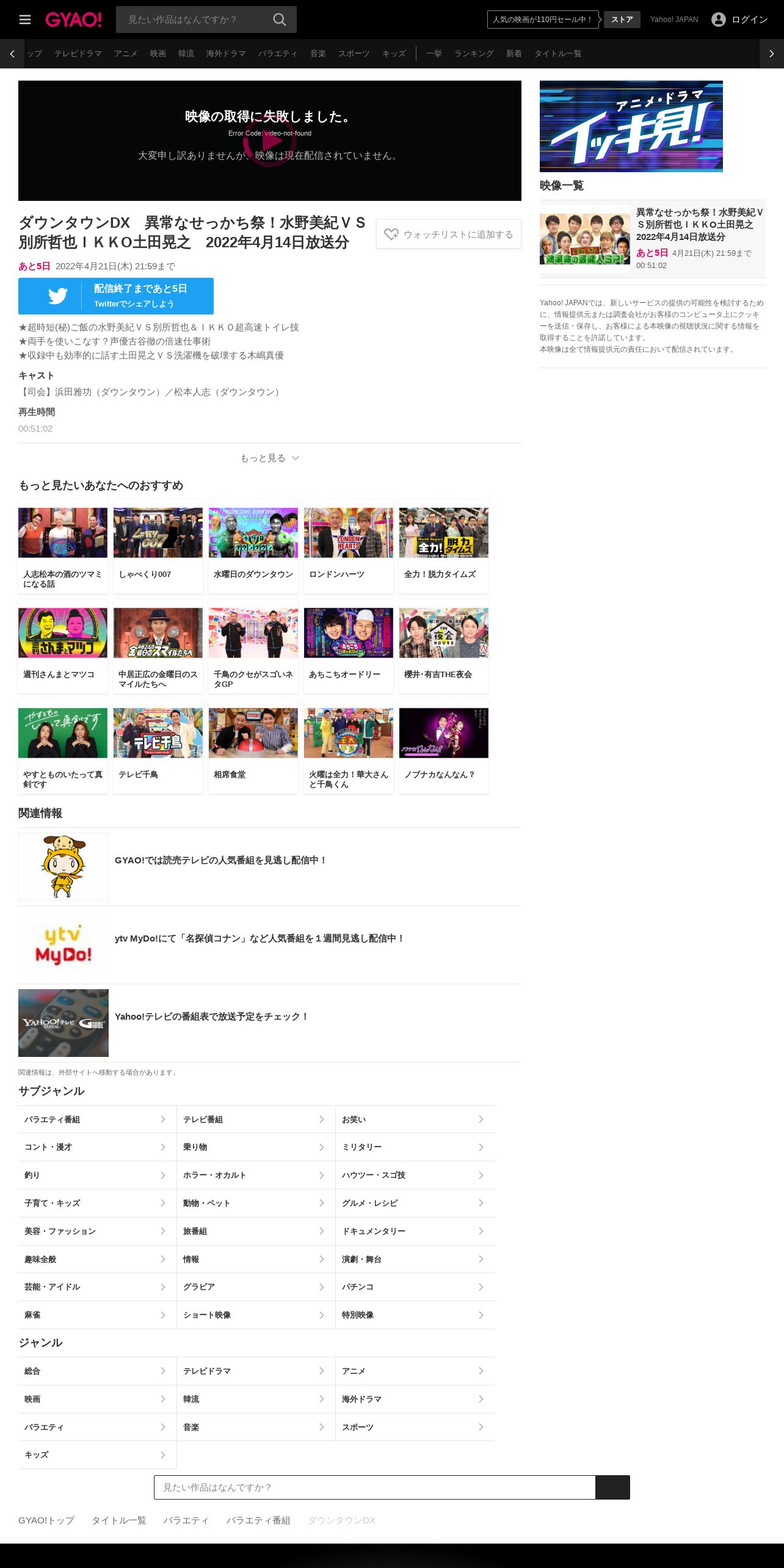The height and width of the screenshot is (1568, 784).
Task: Click right arrow of the category bar
Action: pos(772,54)
